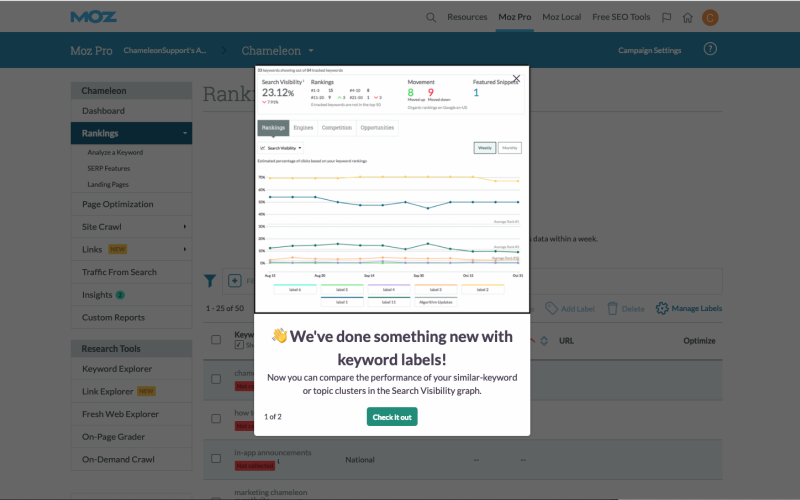This screenshot has width=800, height=500.
Task: Click the plus add filter icon
Action: pyautogui.click(x=235, y=281)
